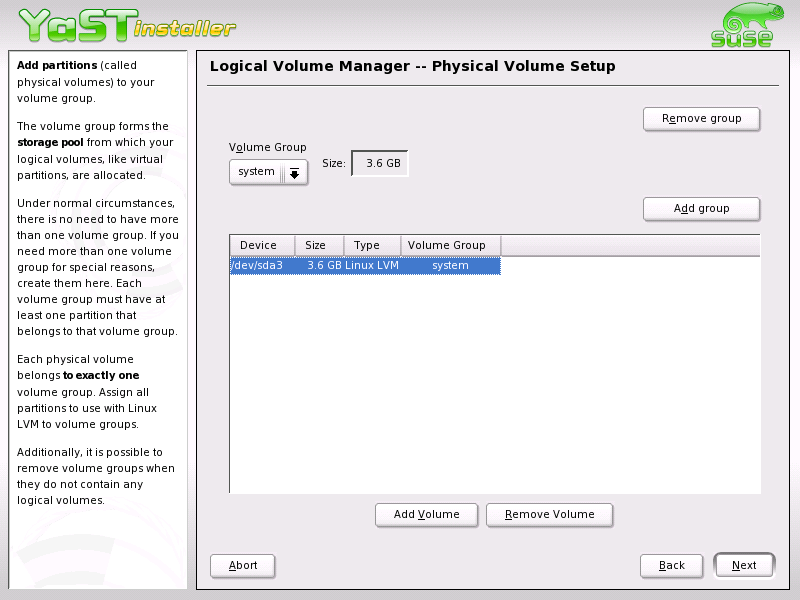800x600 pixels.
Task: Go Back to previous step
Action: click(x=671, y=565)
